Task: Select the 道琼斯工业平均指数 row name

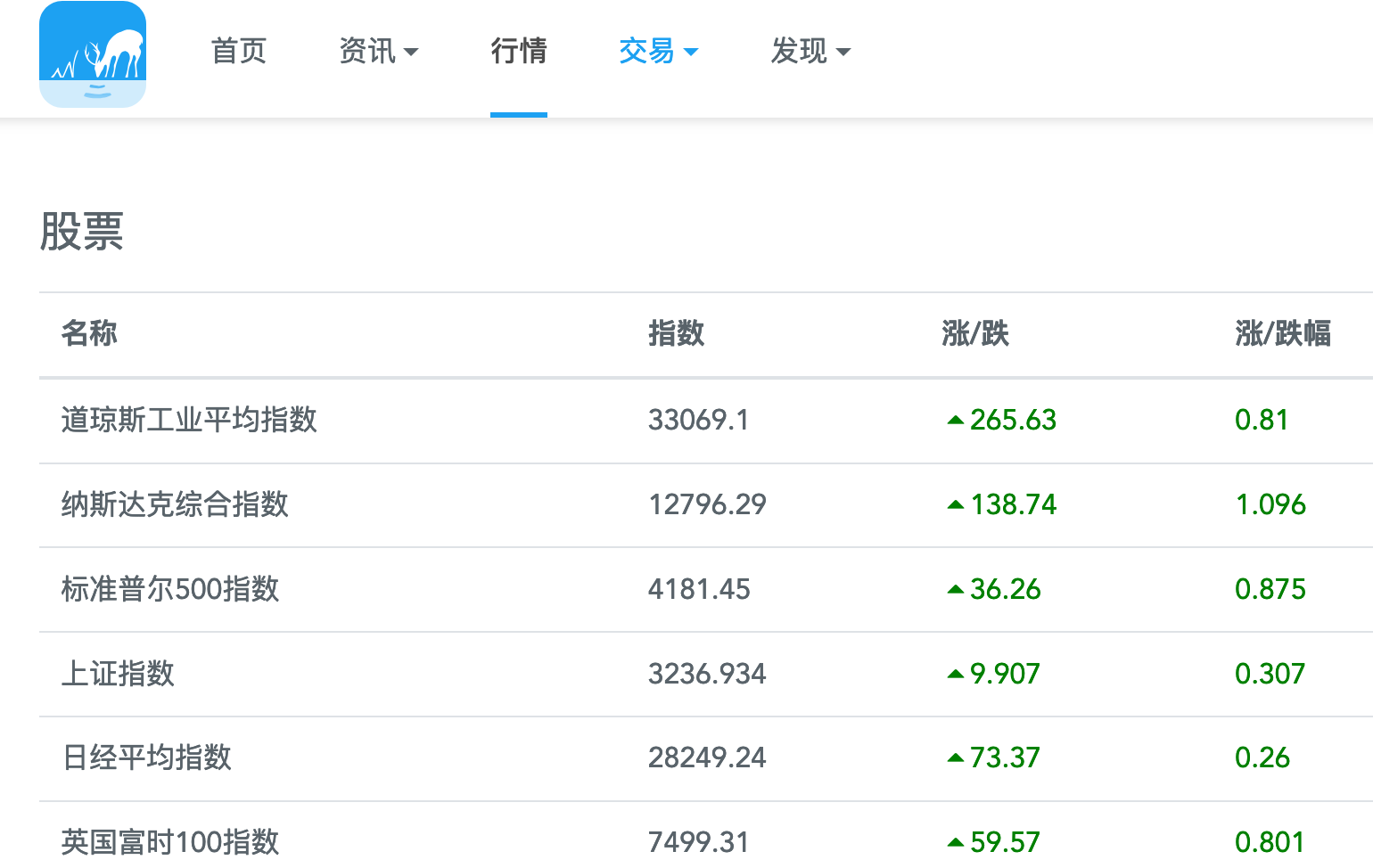Action: tap(189, 420)
